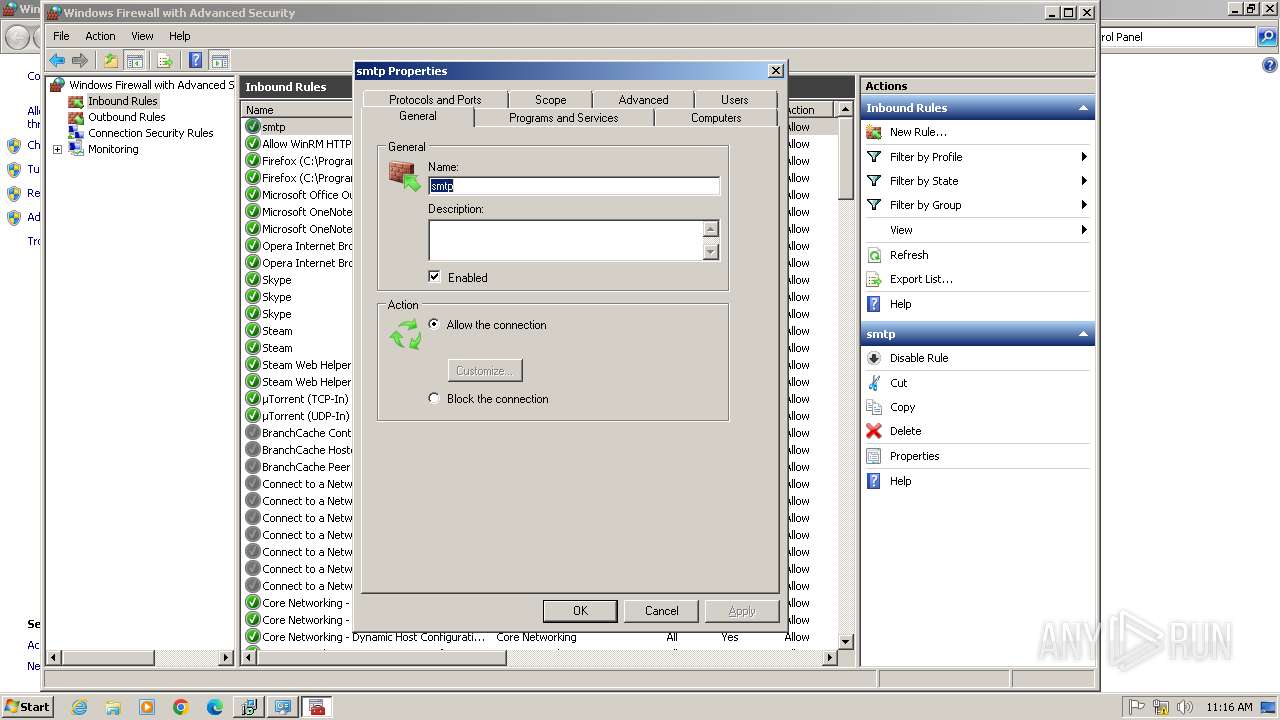Click the Help icon under smtp section
Viewport: 1280px width, 720px height.
pos(874,481)
